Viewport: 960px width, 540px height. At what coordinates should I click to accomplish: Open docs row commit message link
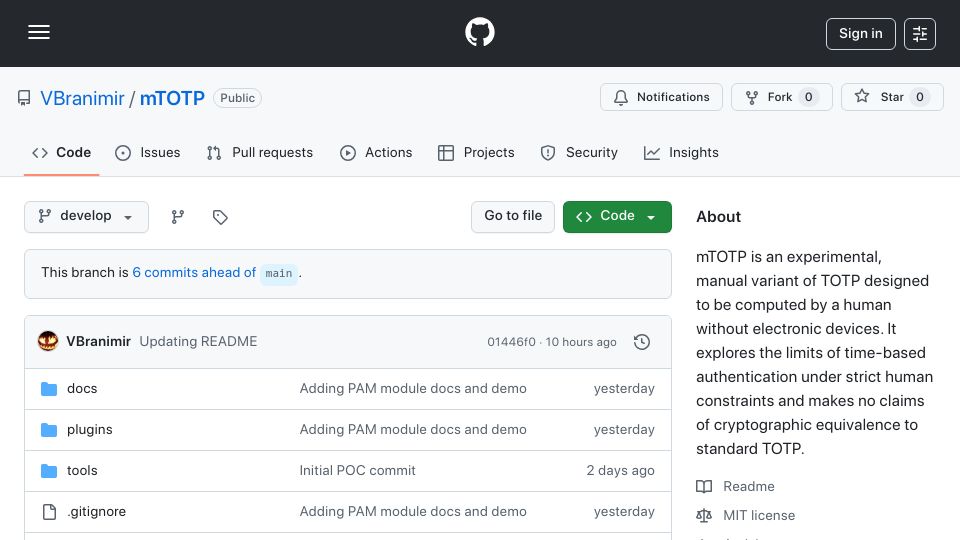[413, 389]
